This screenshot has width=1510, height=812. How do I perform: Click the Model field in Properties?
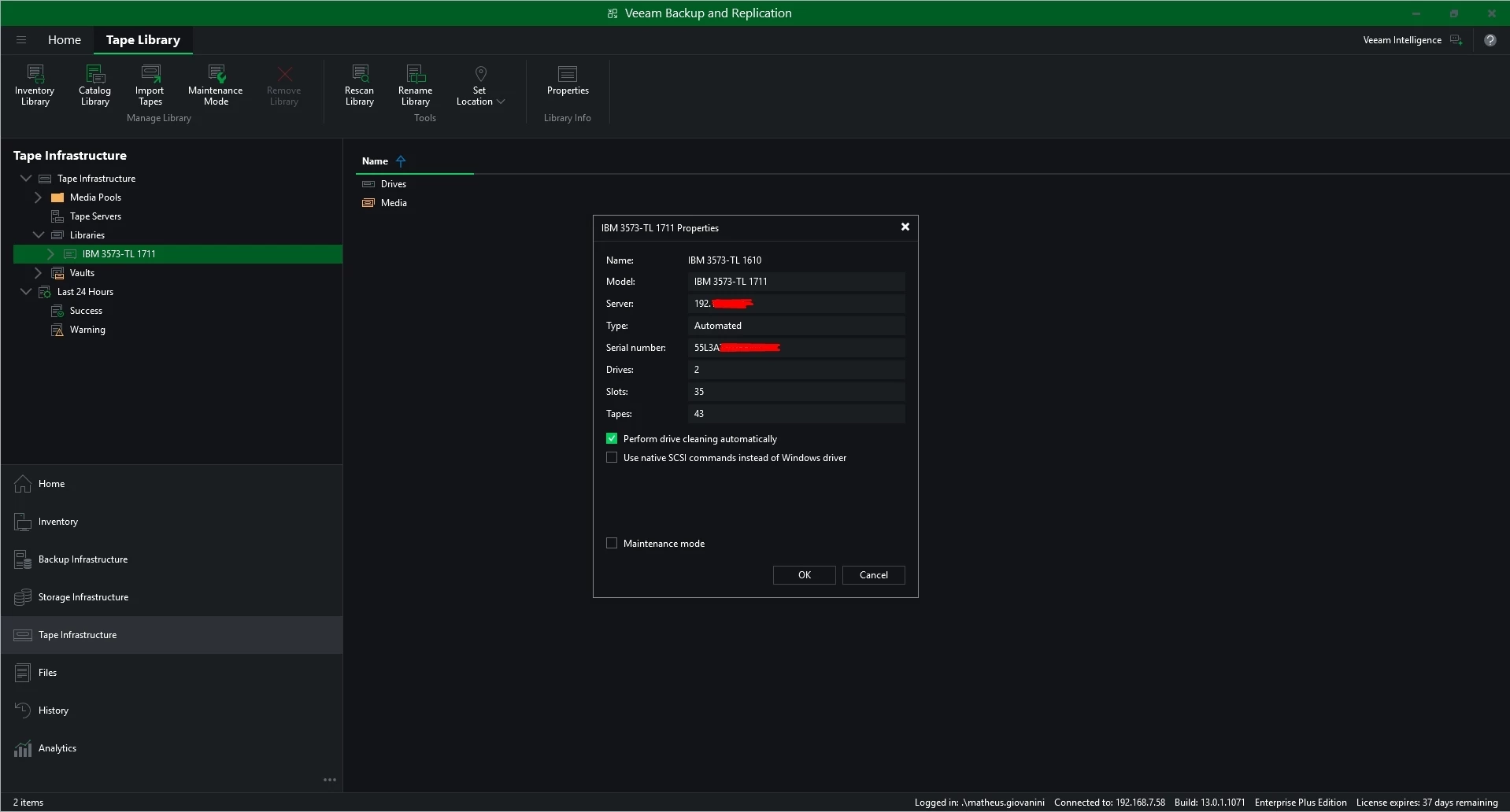tap(797, 282)
